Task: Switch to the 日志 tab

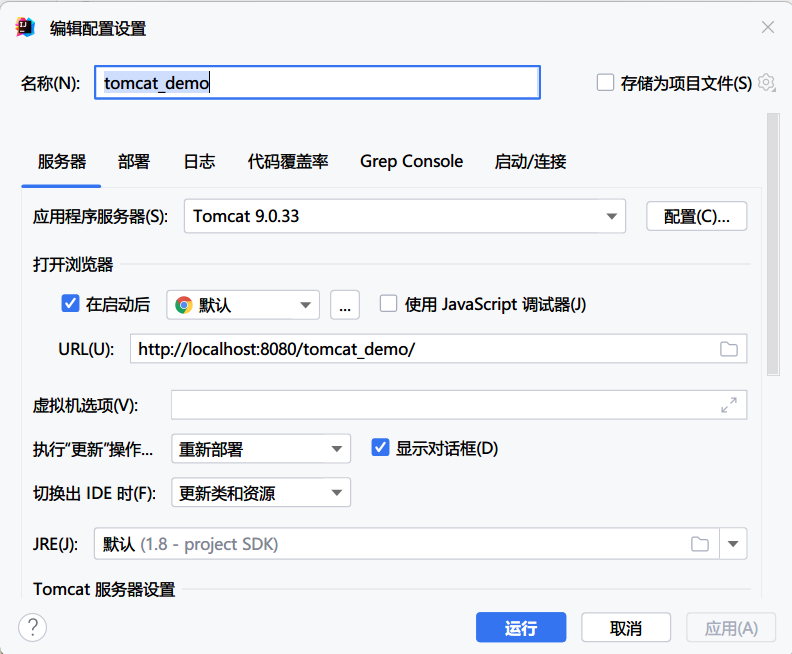Action: [x=199, y=162]
